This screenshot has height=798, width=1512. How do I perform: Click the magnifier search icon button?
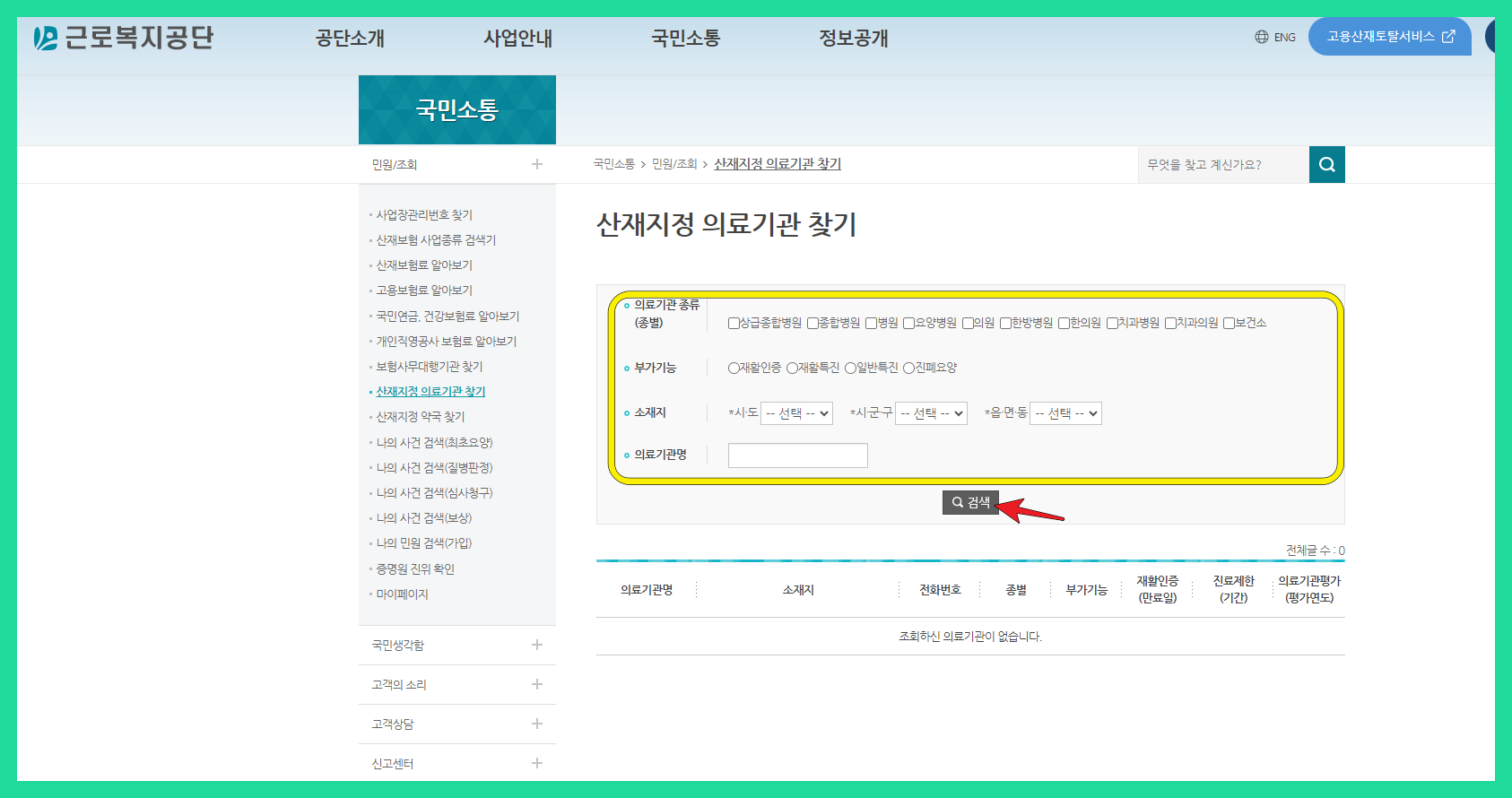[x=1327, y=164]
